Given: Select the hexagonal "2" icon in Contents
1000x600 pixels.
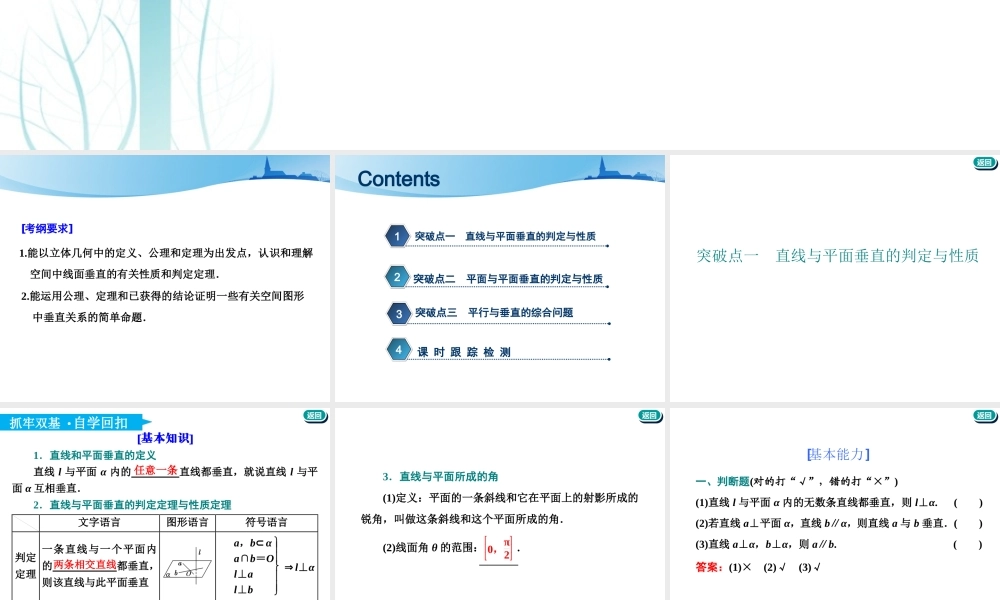Looking at the screenshot, I should [396, 277].
